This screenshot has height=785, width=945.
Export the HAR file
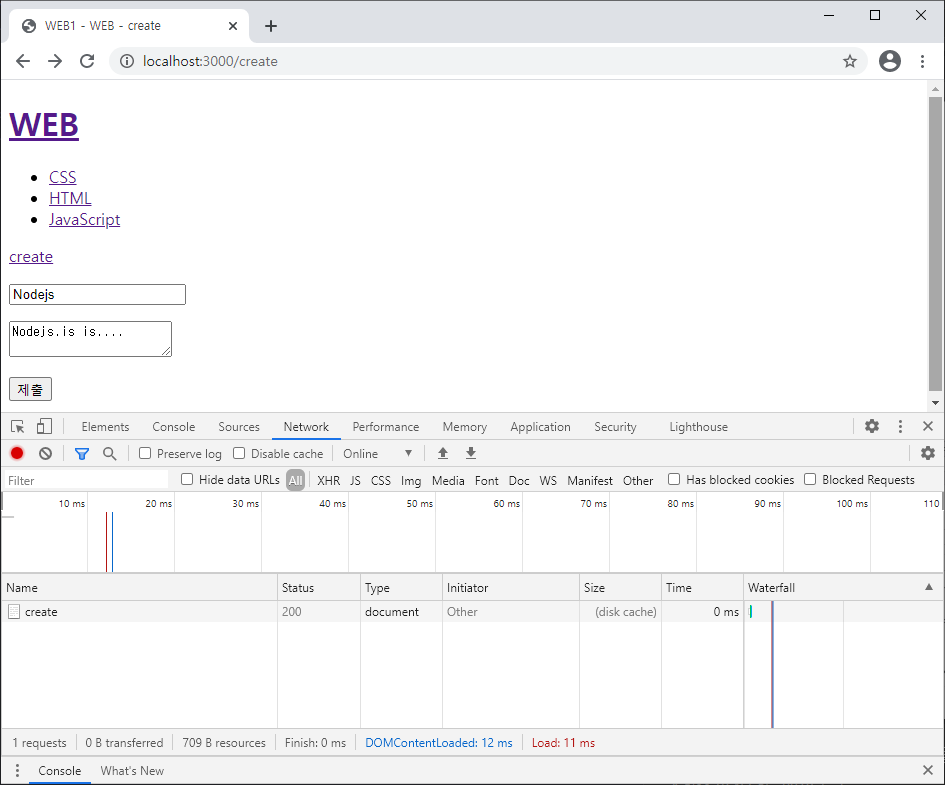tap(471, 454)
